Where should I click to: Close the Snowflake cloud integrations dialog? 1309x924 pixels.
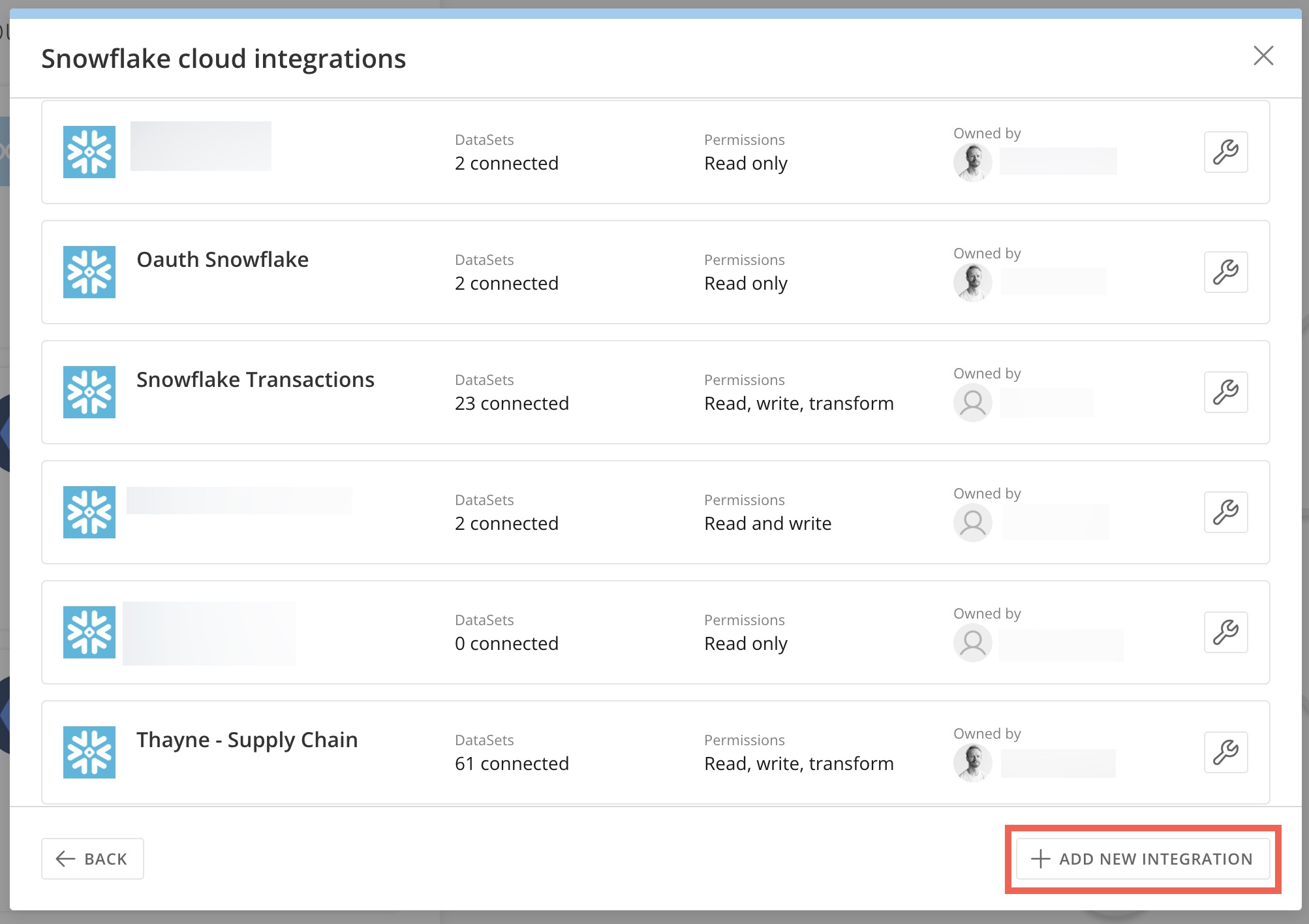[x=1263, y=56]
